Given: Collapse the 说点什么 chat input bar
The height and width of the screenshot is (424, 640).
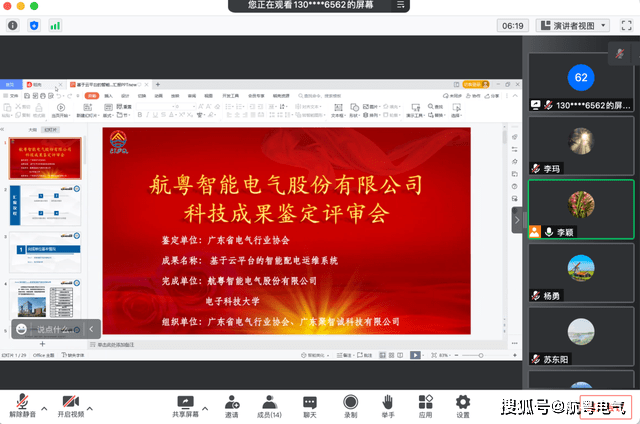Looking at the screenshot, I should [x=91, y=329].
